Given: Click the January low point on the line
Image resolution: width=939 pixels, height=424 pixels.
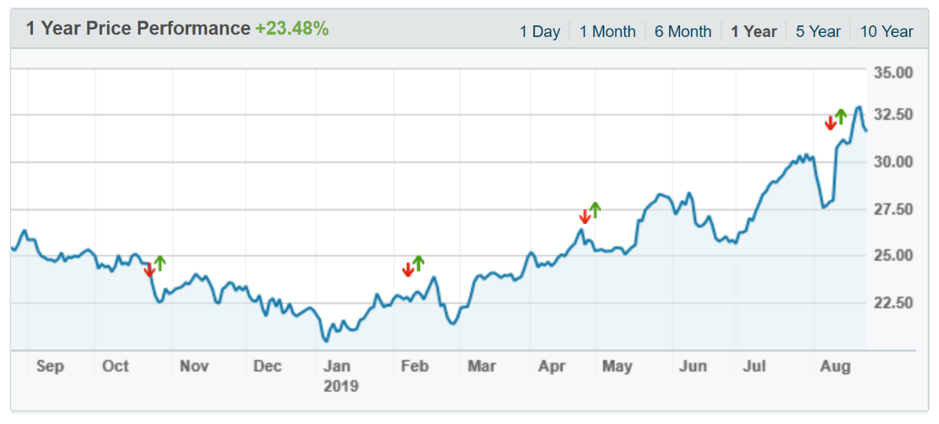Looking at the screenshot, I should click(326, 341).
